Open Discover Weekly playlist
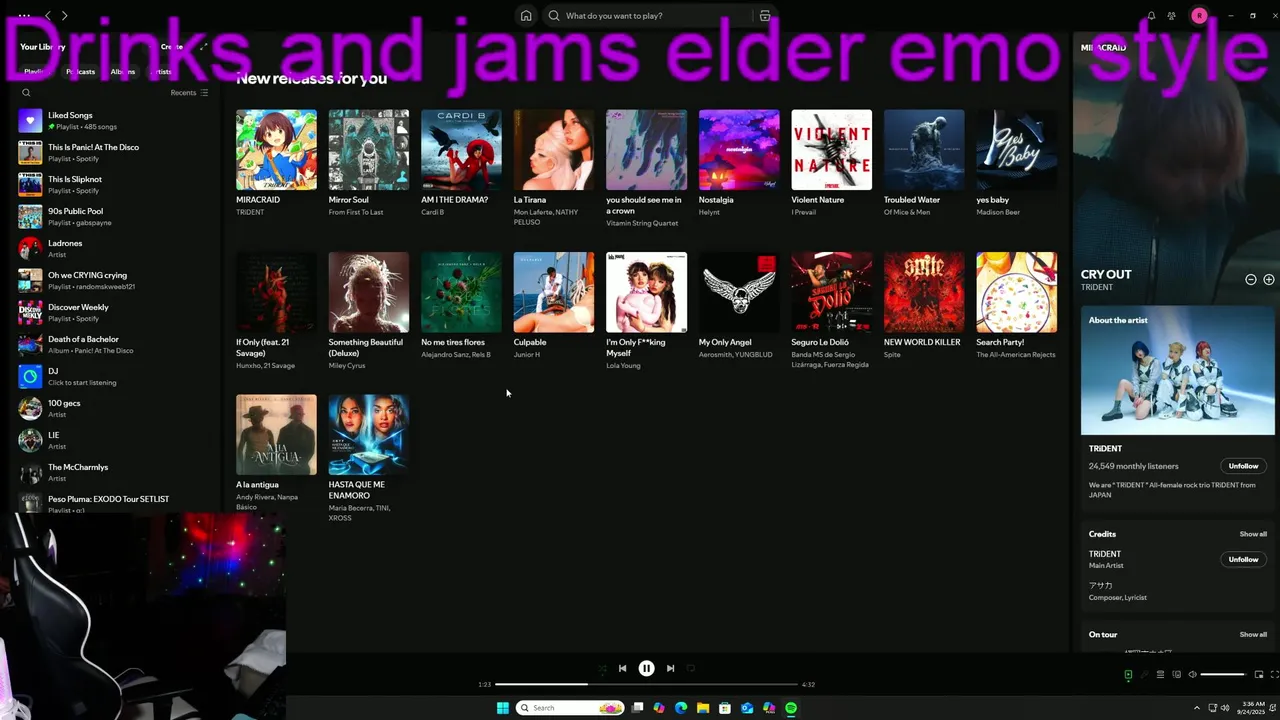Screen dimensions: 1280x720 [113, 313]
